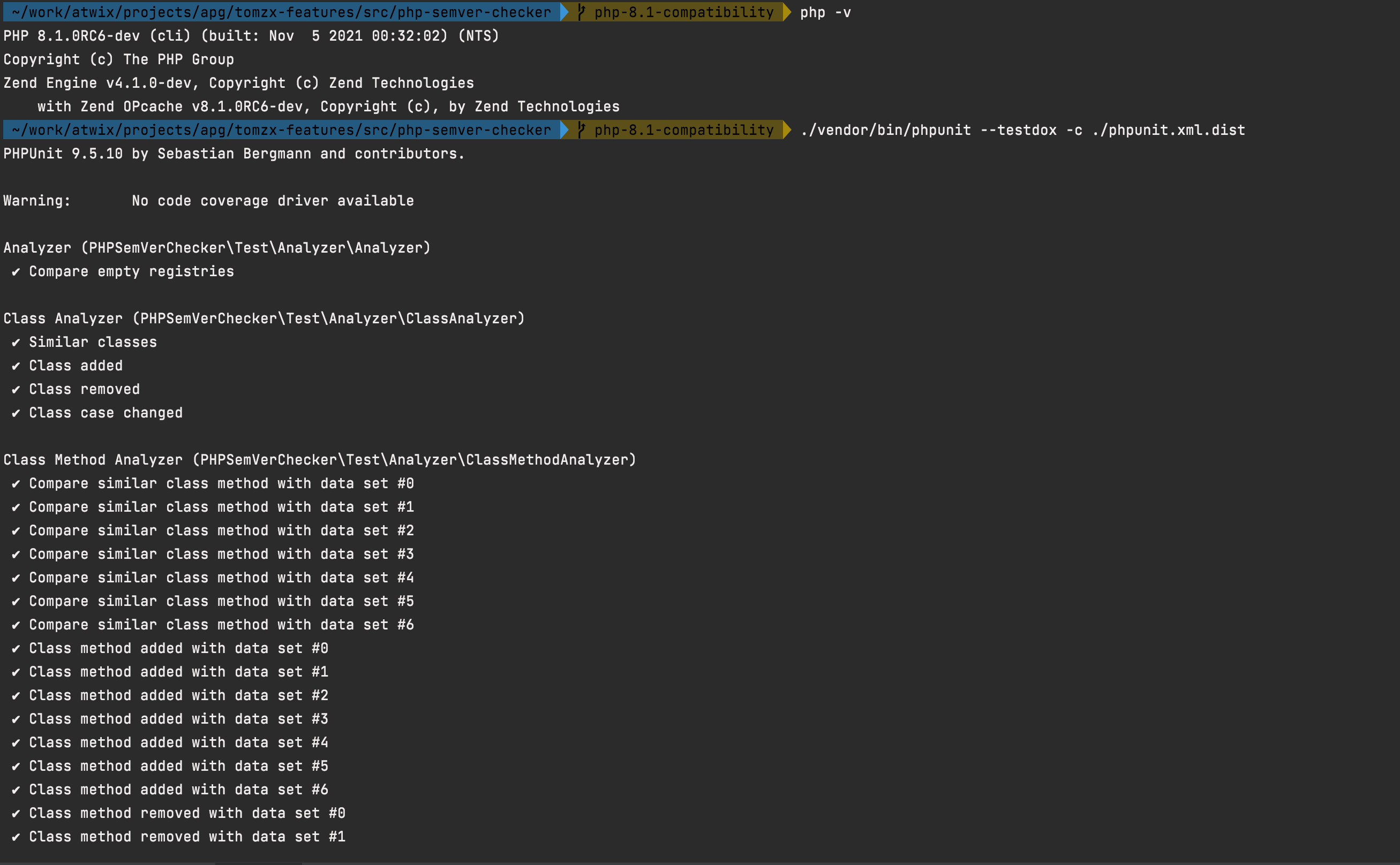Click the Class Method Analyzer header line
Screen dimensions: 1400x865
(319, 460)
